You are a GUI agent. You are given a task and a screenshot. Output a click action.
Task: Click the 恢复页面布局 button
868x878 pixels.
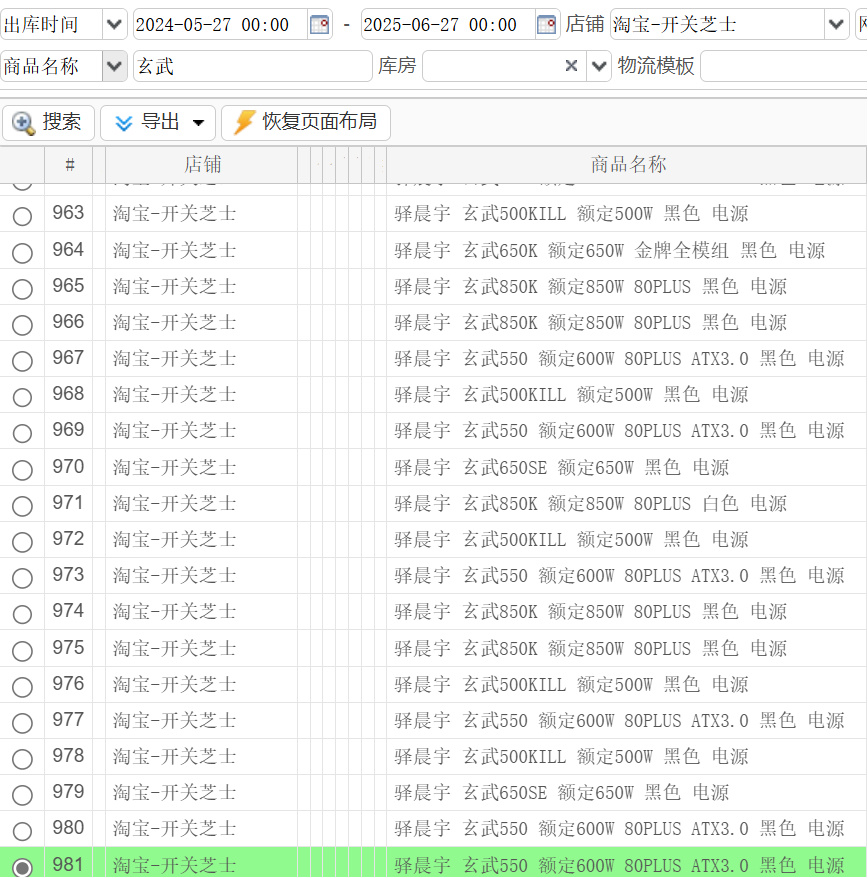pos(306,123)
